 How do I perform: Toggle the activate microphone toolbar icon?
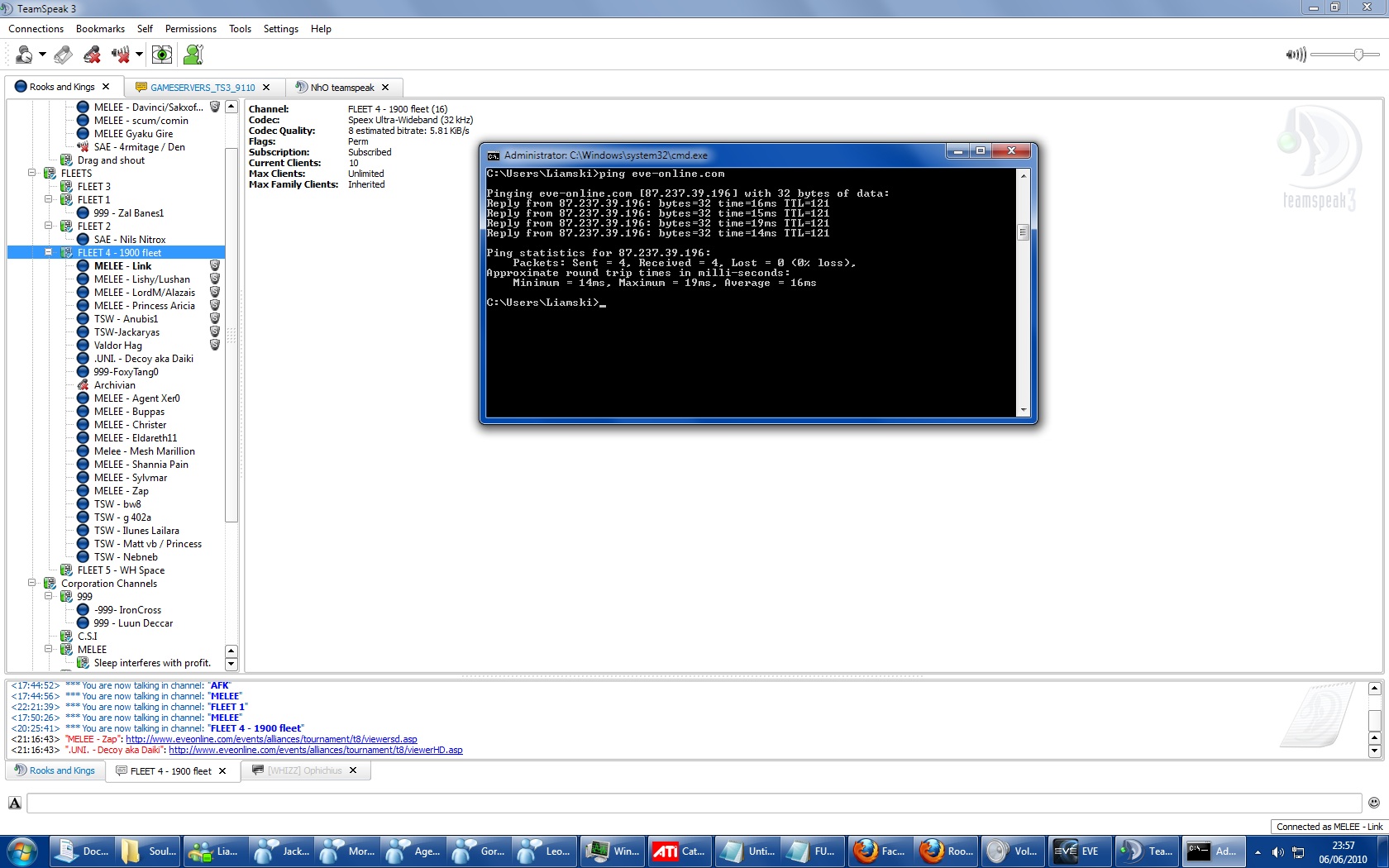point(63,55)
